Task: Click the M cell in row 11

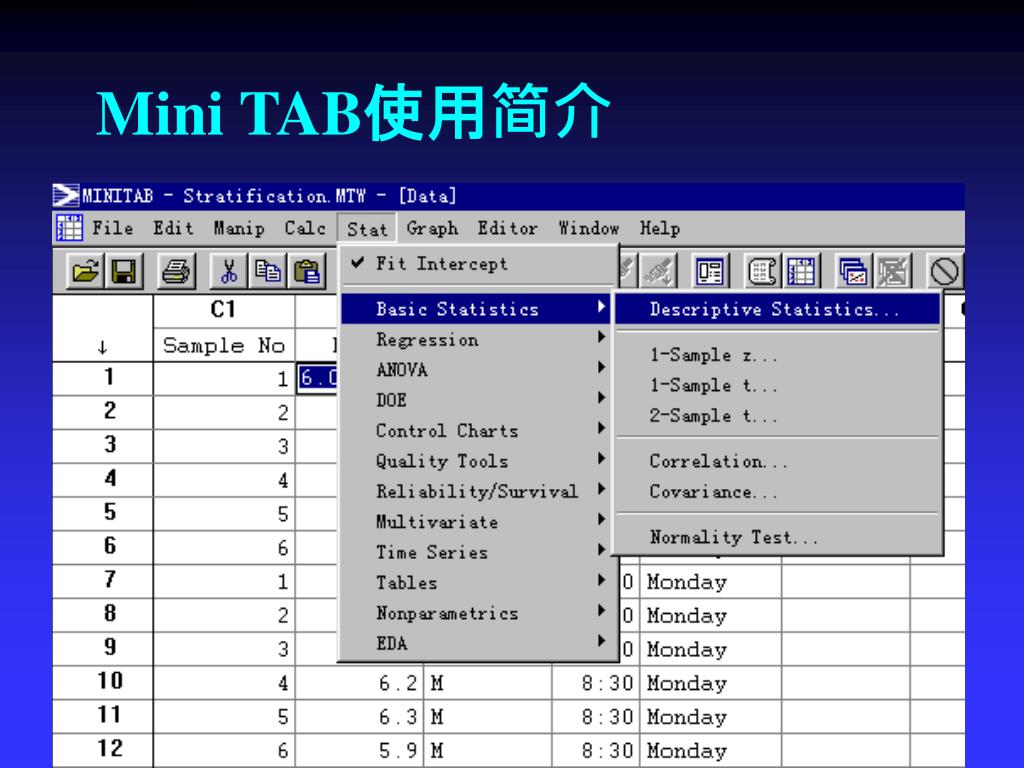Action: point(488,717)
